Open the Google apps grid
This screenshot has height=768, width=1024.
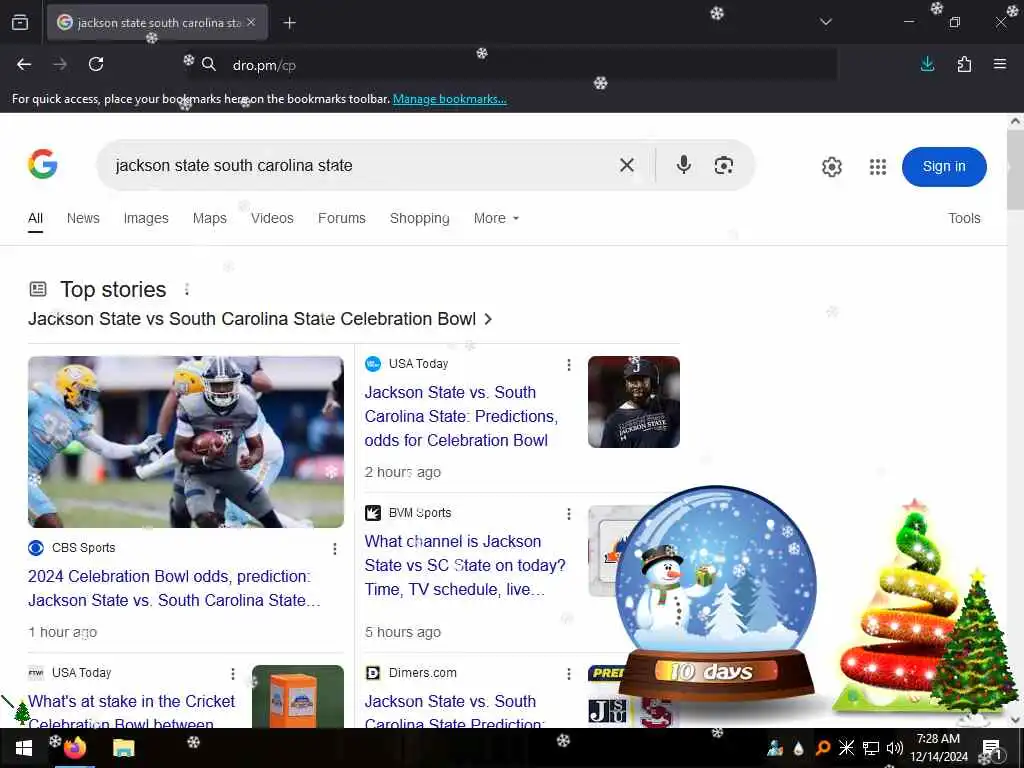point(878,167)
